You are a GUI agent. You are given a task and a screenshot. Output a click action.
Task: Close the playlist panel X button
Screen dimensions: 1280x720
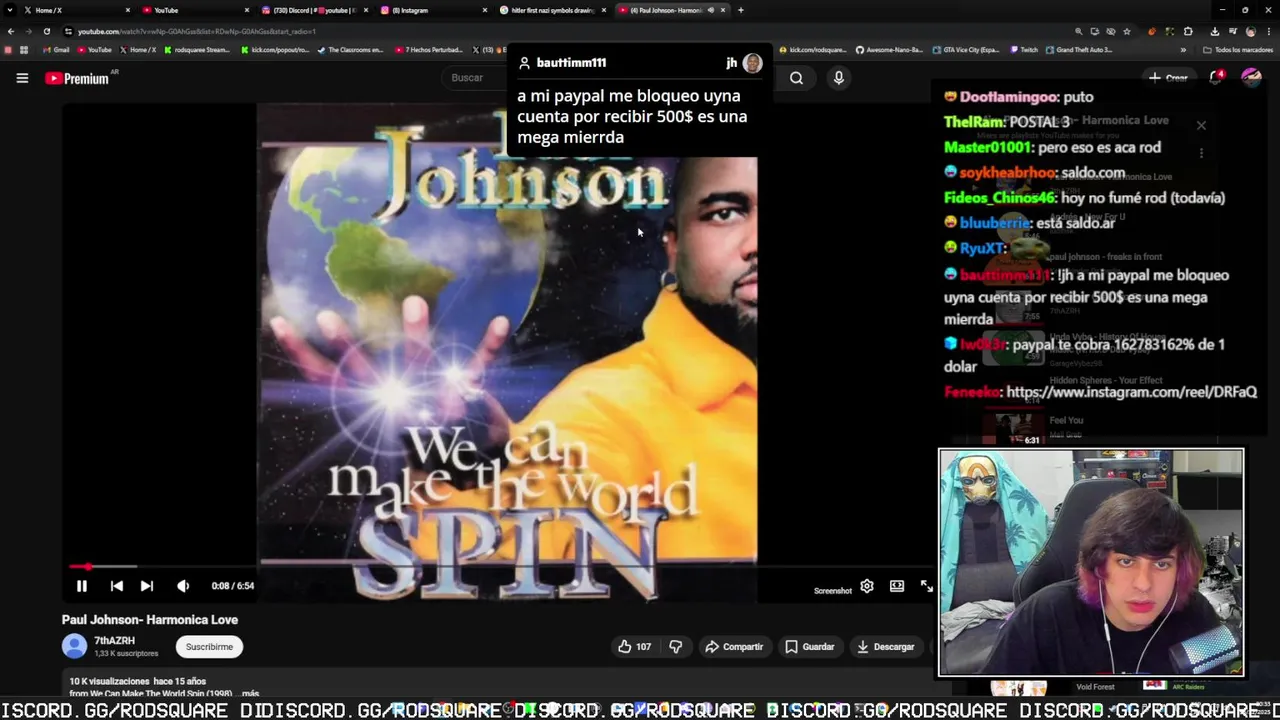(1201, 125)
